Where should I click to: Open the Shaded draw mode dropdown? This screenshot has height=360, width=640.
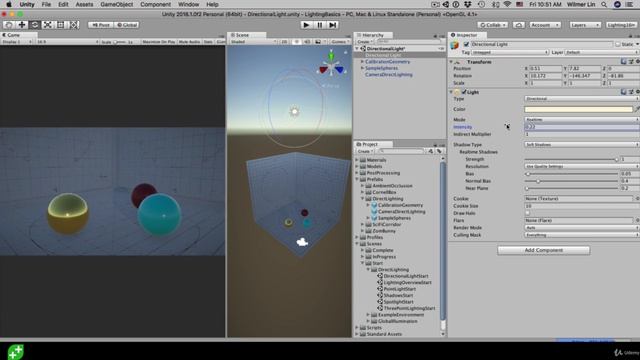point(253,42)
